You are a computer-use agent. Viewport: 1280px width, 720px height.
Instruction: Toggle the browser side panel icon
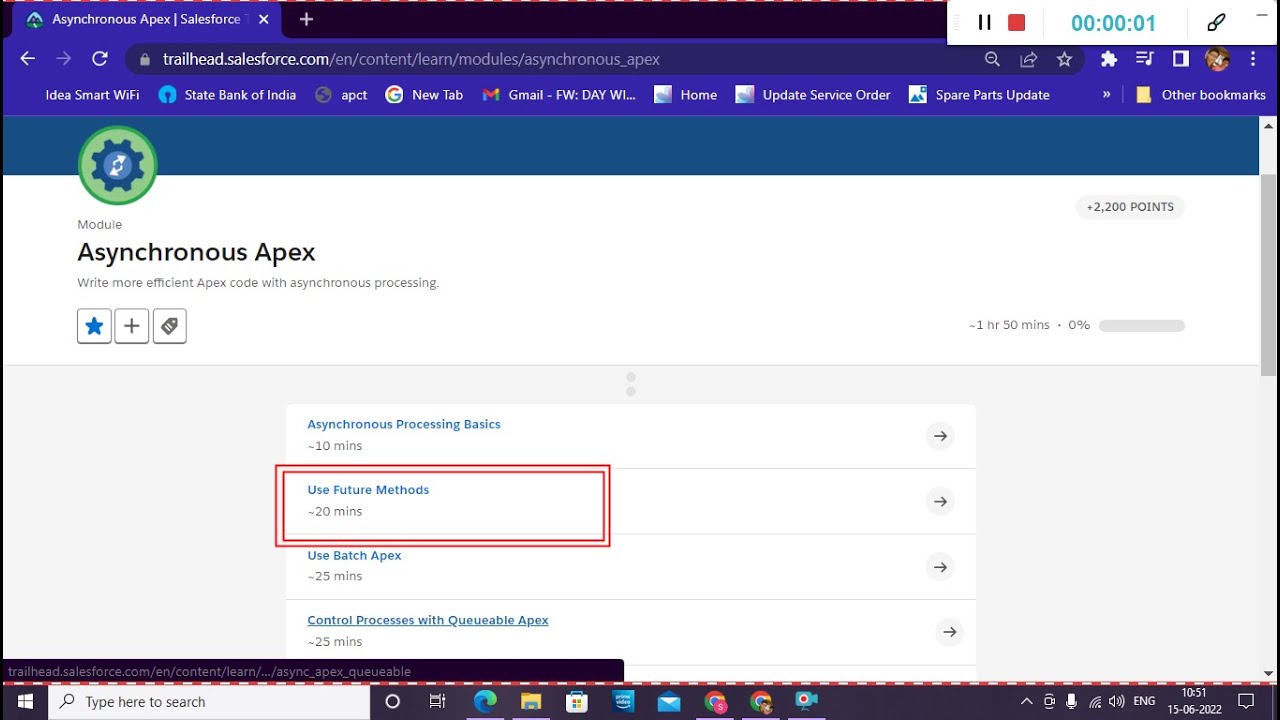click(x=1181, y=59)
